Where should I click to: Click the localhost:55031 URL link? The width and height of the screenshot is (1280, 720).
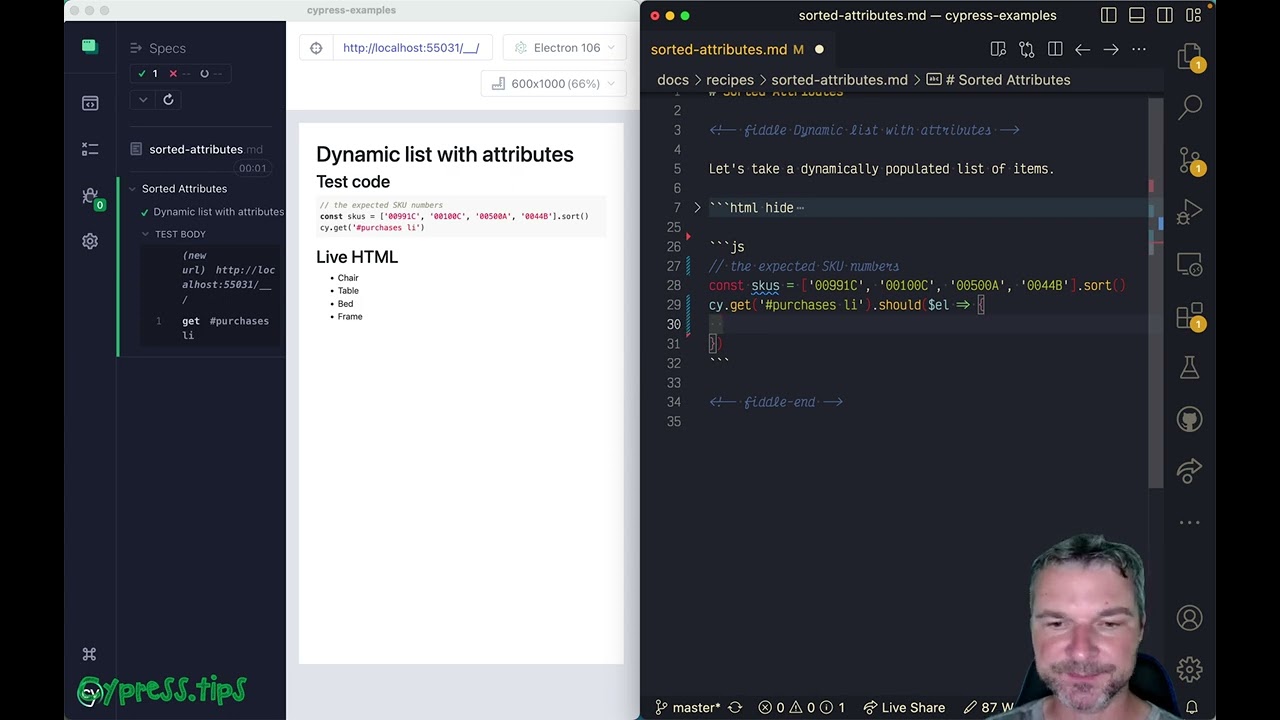click(x=411, y=48)
